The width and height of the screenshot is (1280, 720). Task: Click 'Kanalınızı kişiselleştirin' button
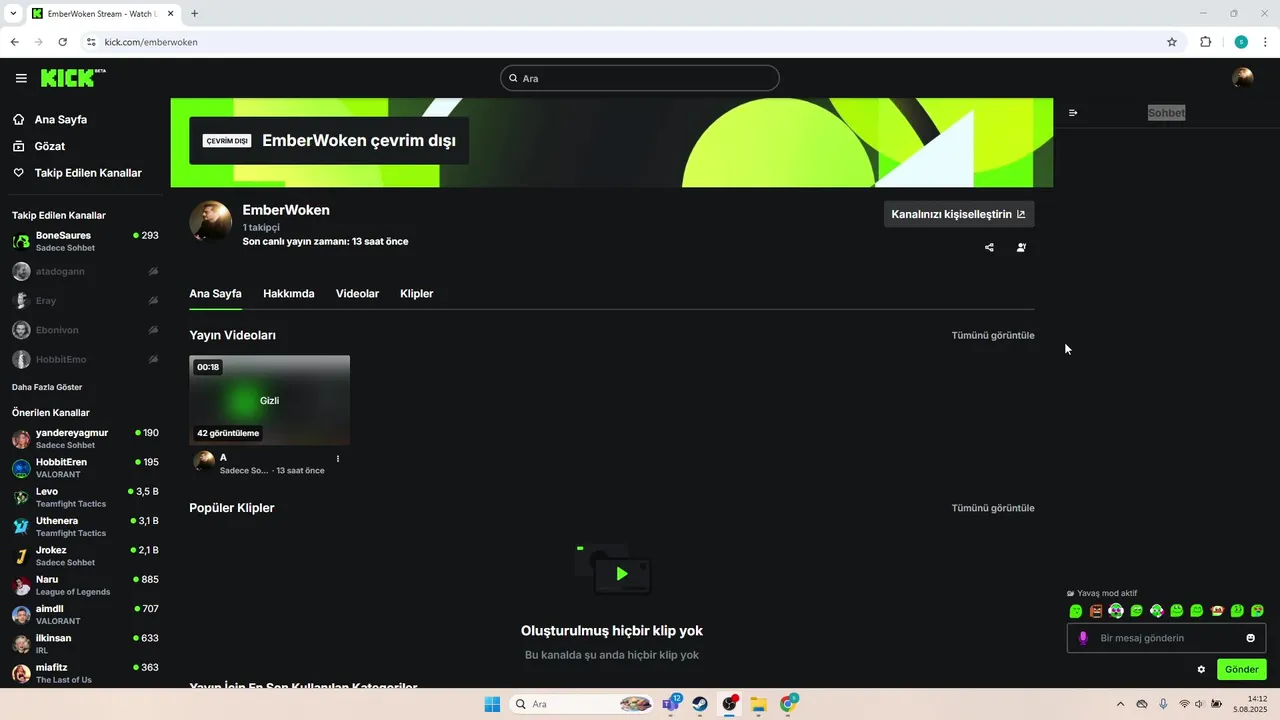959,214
